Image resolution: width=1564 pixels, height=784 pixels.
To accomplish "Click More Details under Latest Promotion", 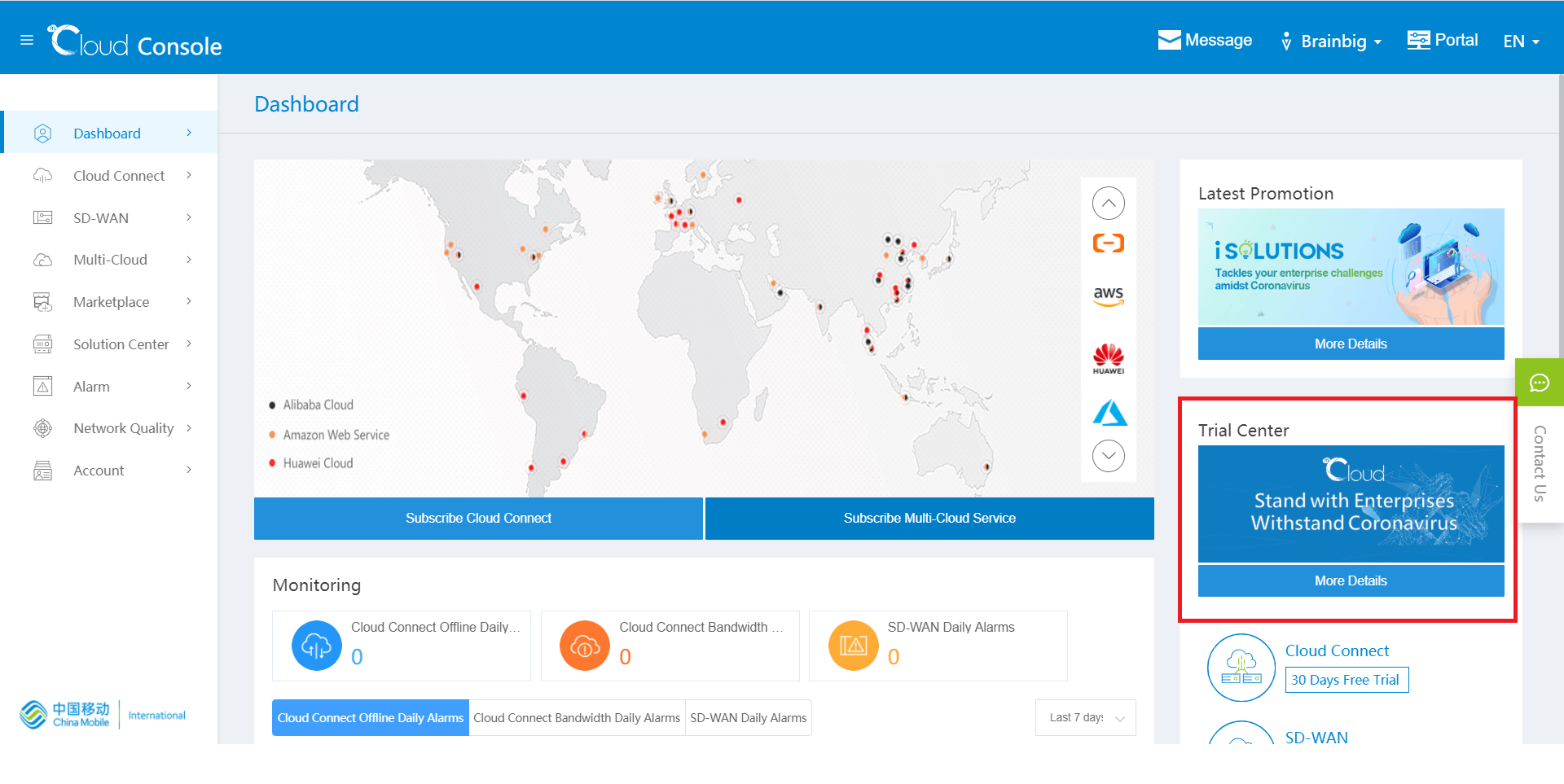I will pos(1351,344).
